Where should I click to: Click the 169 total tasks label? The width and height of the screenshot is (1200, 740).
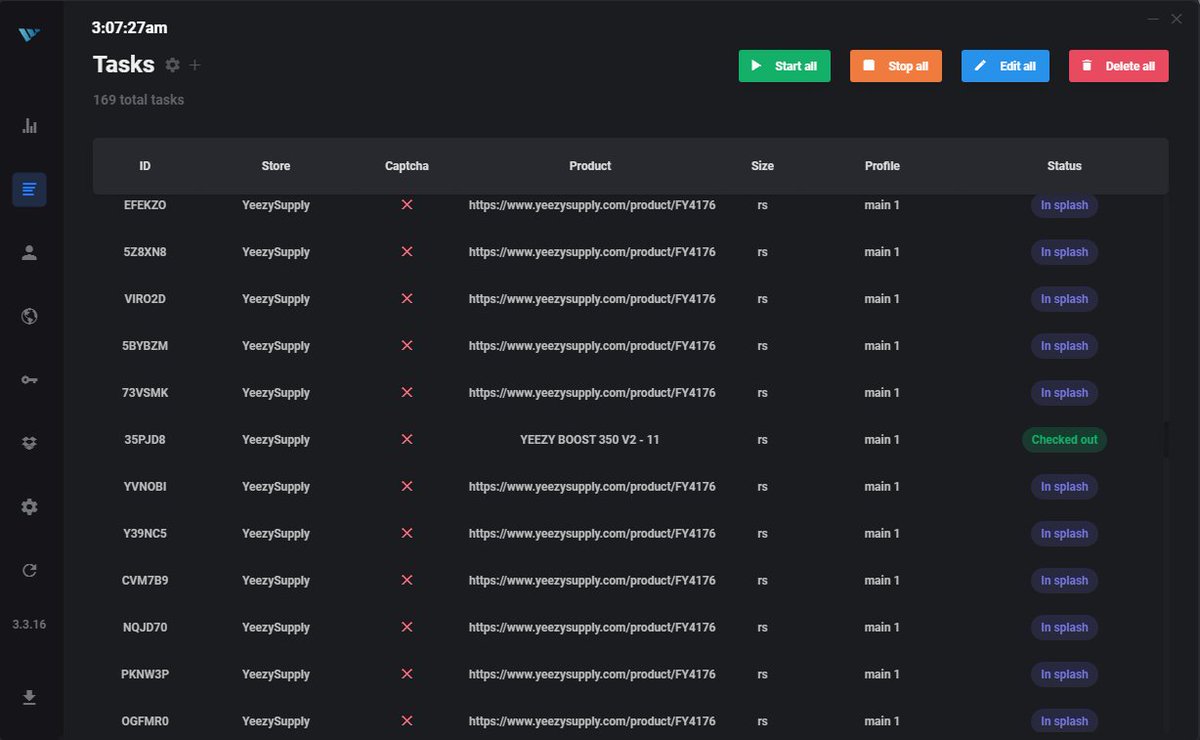138,100
